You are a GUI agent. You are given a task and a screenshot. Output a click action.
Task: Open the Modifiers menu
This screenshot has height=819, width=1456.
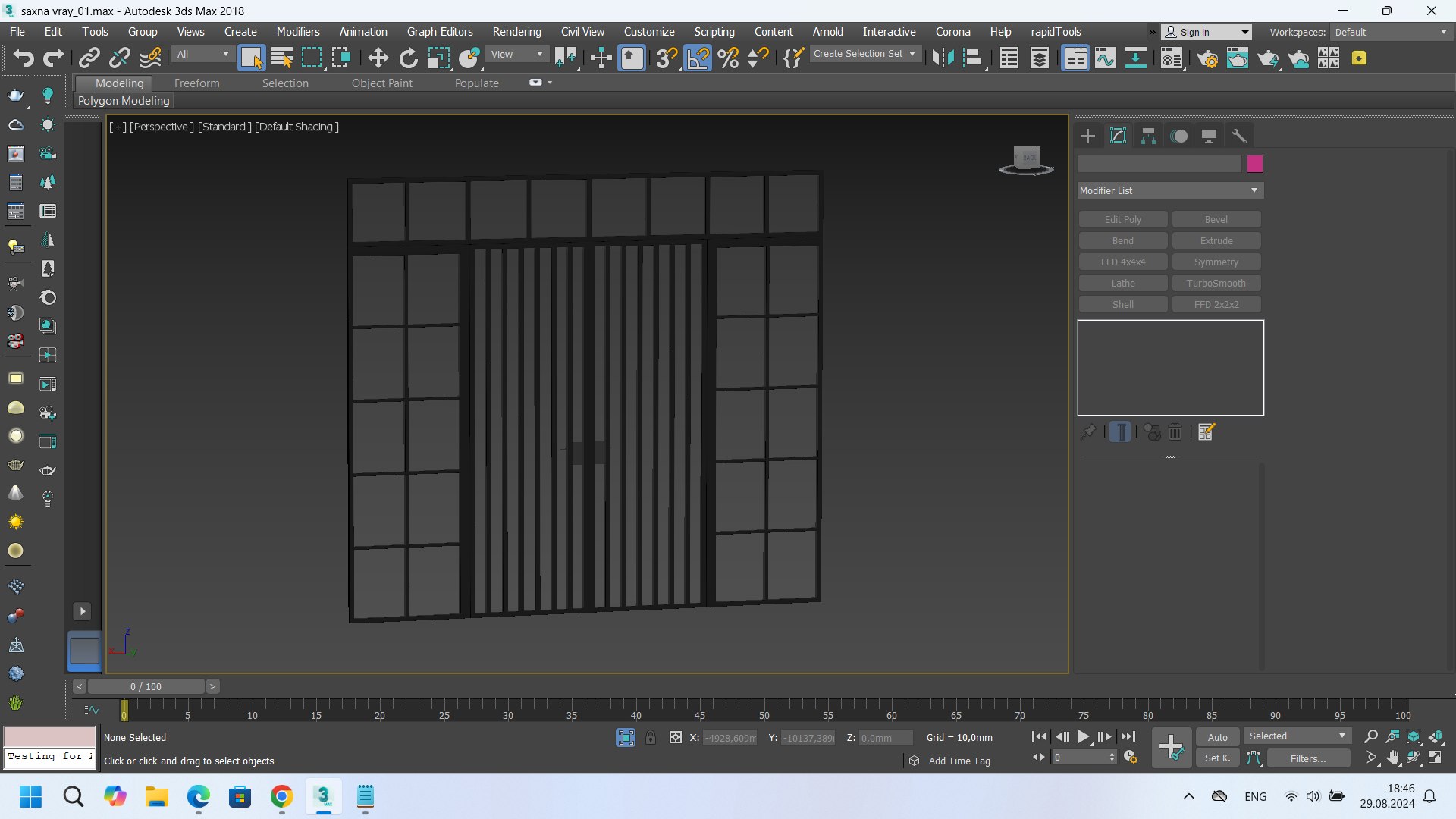pos(298,32)
